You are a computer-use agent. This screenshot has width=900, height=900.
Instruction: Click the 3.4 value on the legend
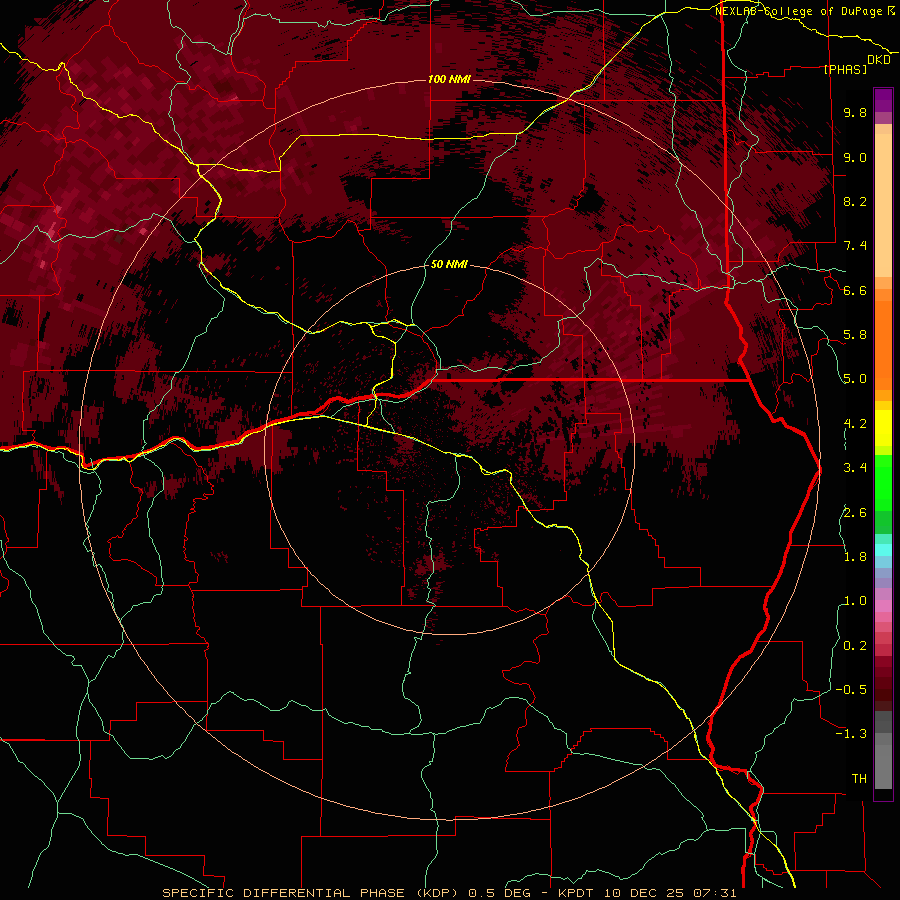click(855, 468)
